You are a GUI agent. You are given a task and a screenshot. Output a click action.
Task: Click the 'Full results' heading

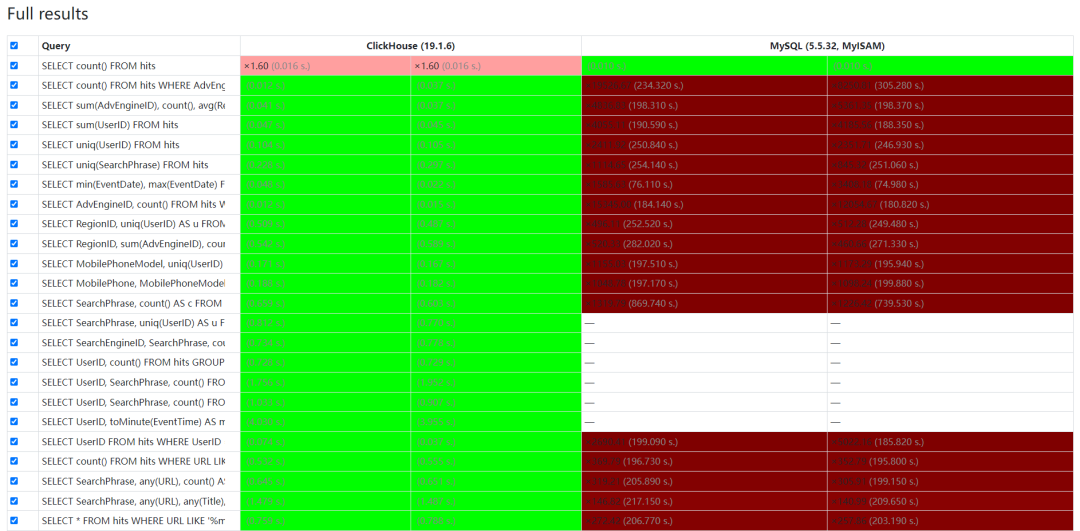point(48,13)
